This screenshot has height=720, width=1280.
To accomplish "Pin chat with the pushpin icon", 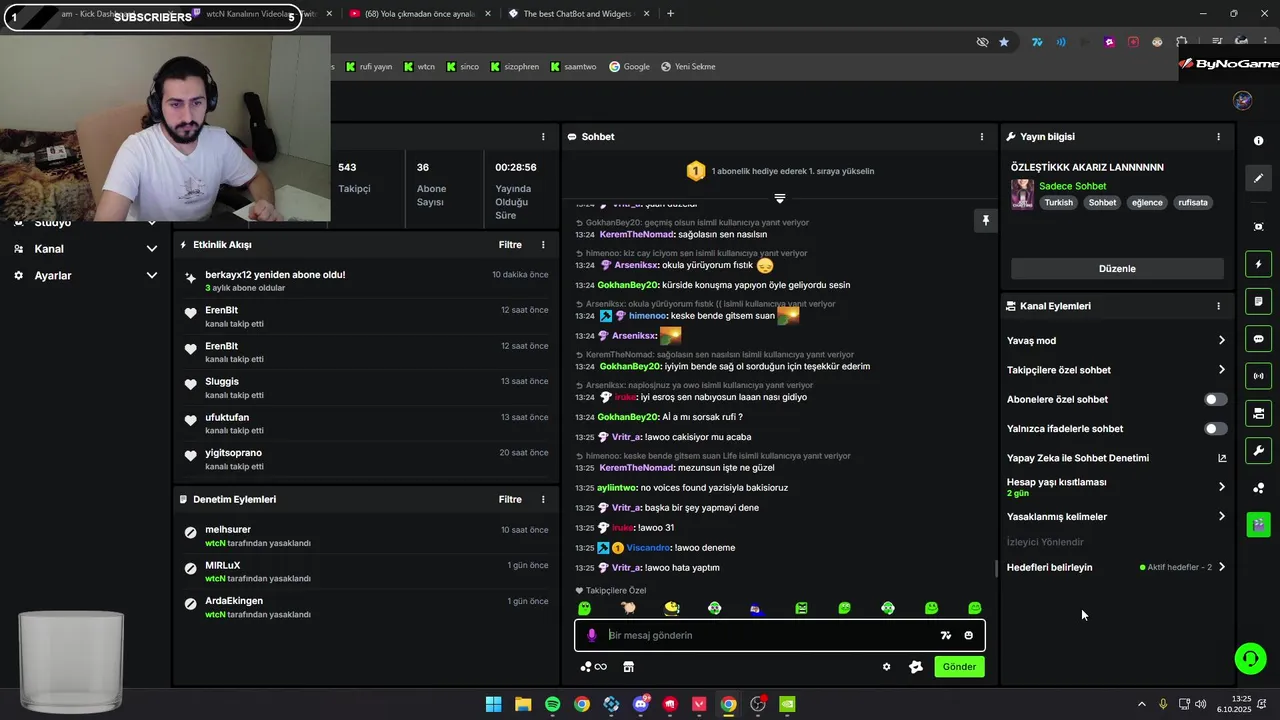I will coord(985,221).
